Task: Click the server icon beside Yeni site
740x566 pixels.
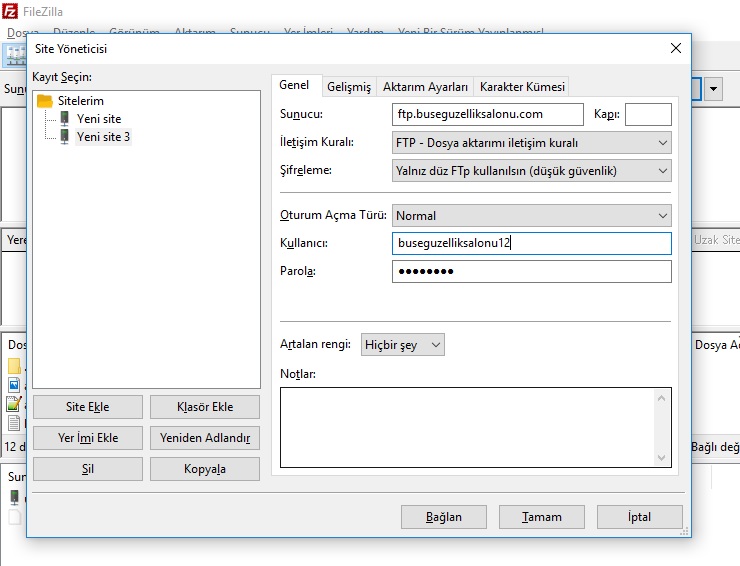Action: point(65,118)
